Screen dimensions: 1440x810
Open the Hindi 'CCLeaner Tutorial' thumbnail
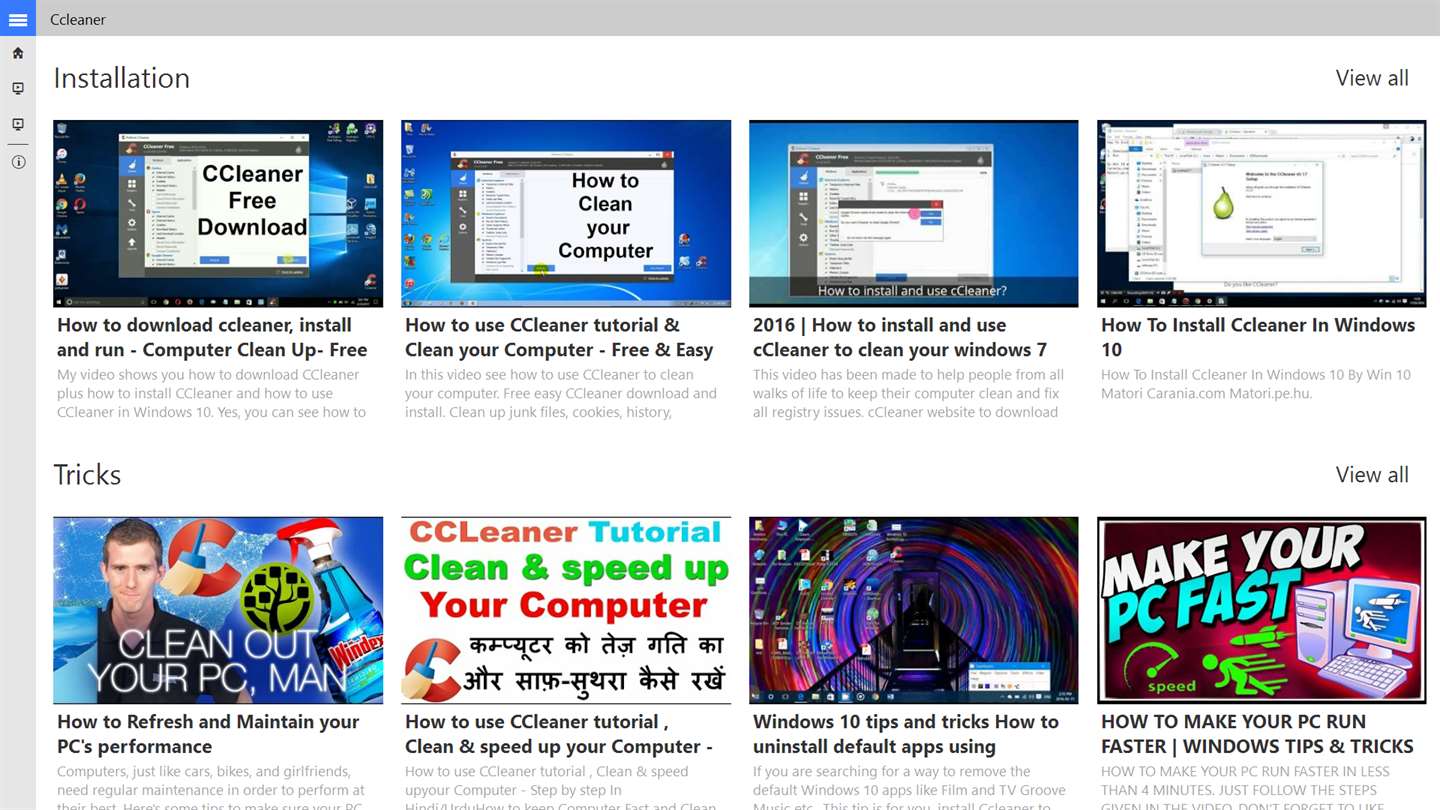[x=566, y=610]
